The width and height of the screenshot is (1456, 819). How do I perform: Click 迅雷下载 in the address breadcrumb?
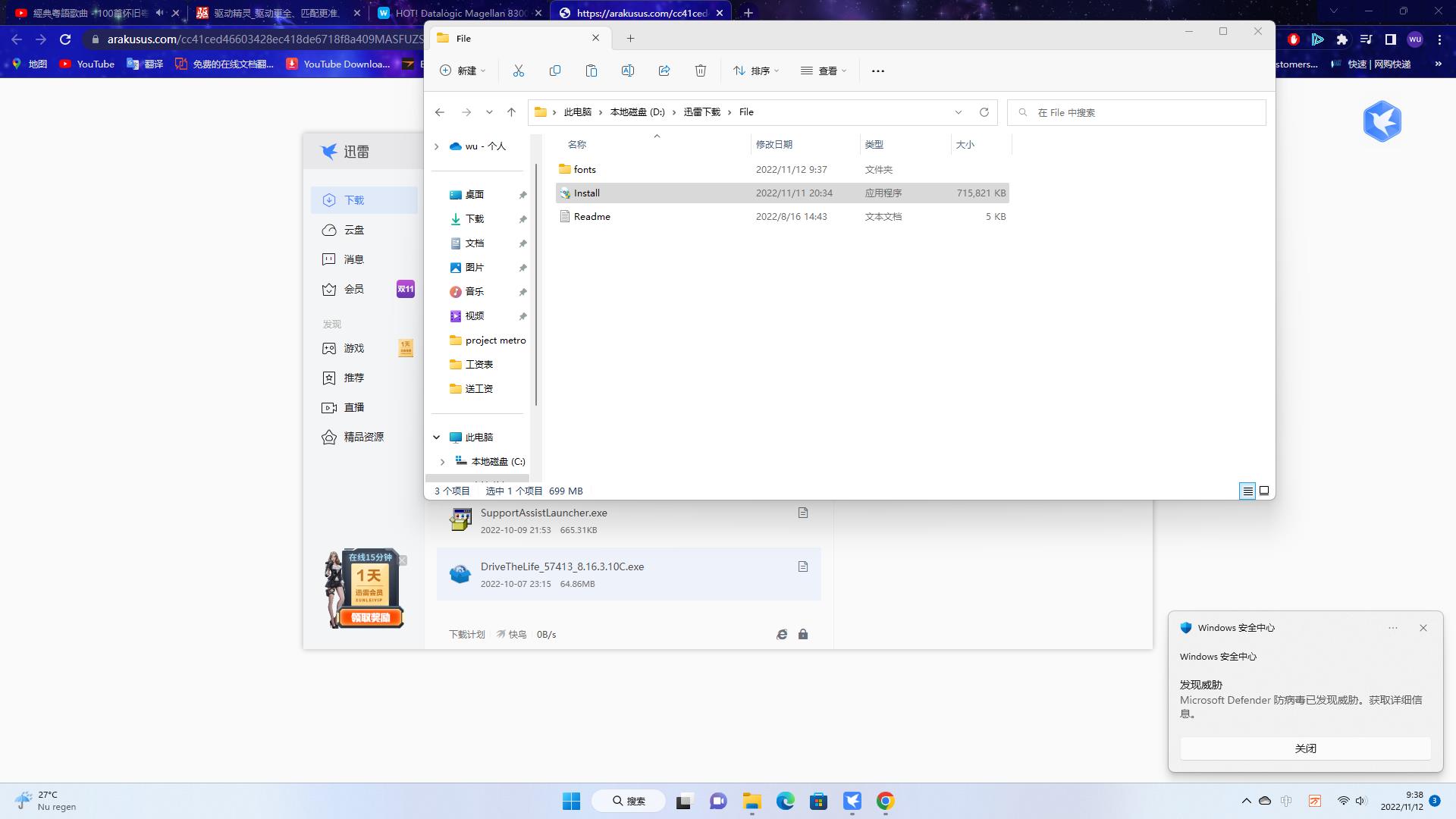click(701, 112)
